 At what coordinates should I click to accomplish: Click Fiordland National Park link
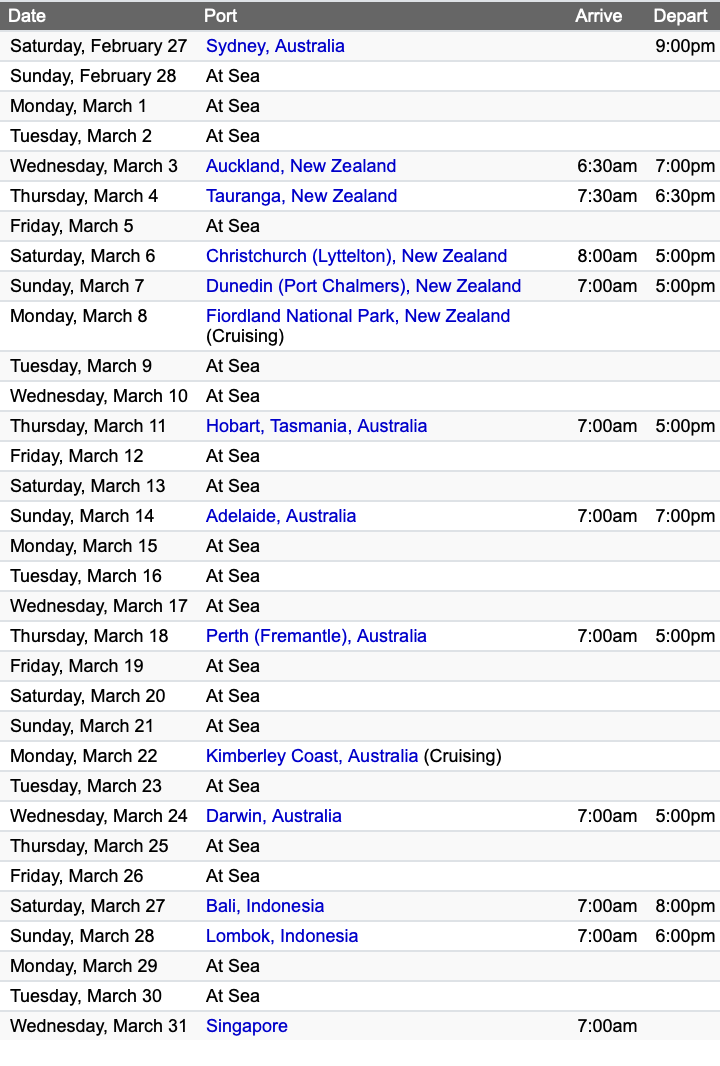(358, 316)
